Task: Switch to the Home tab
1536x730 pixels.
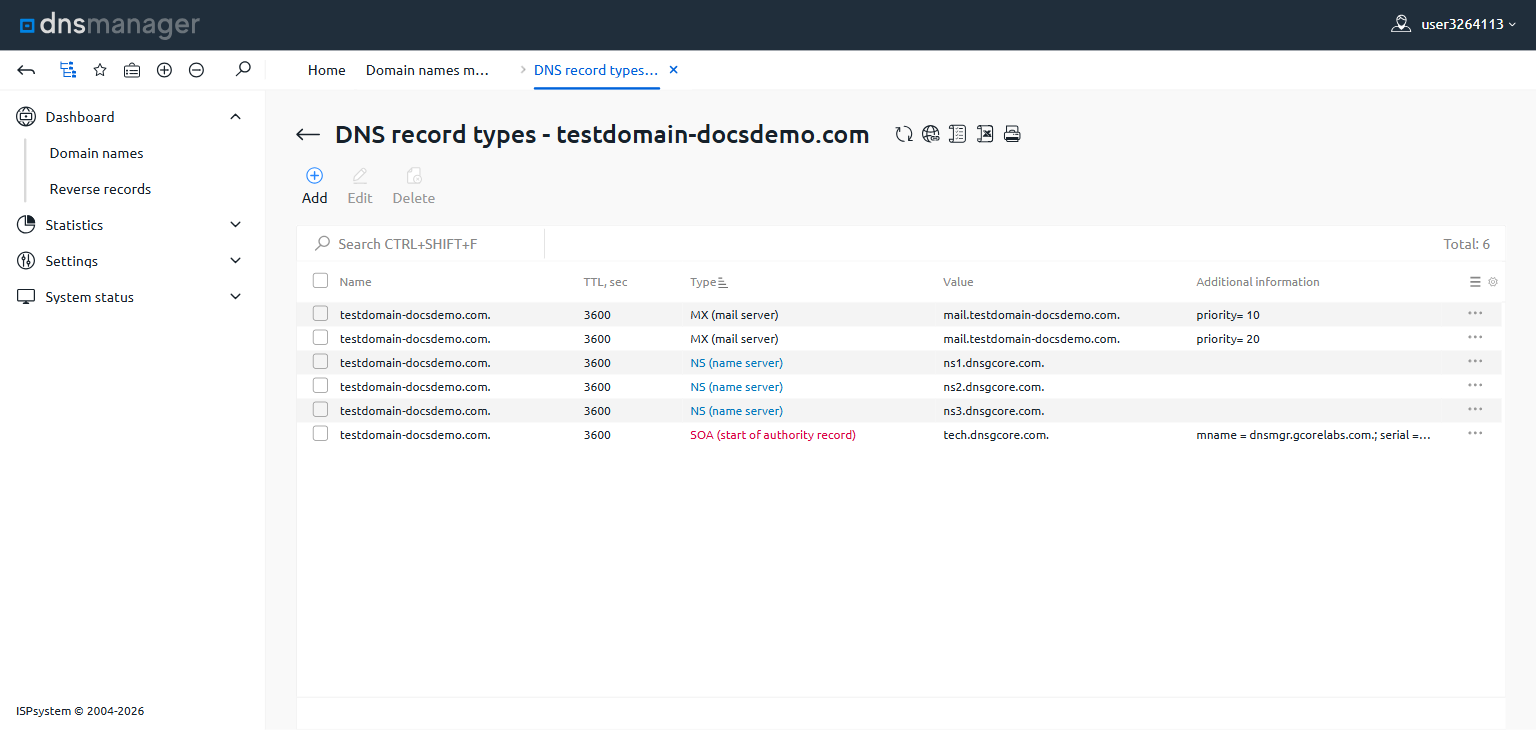Action: pyautogui.click(x=327, y=70)
